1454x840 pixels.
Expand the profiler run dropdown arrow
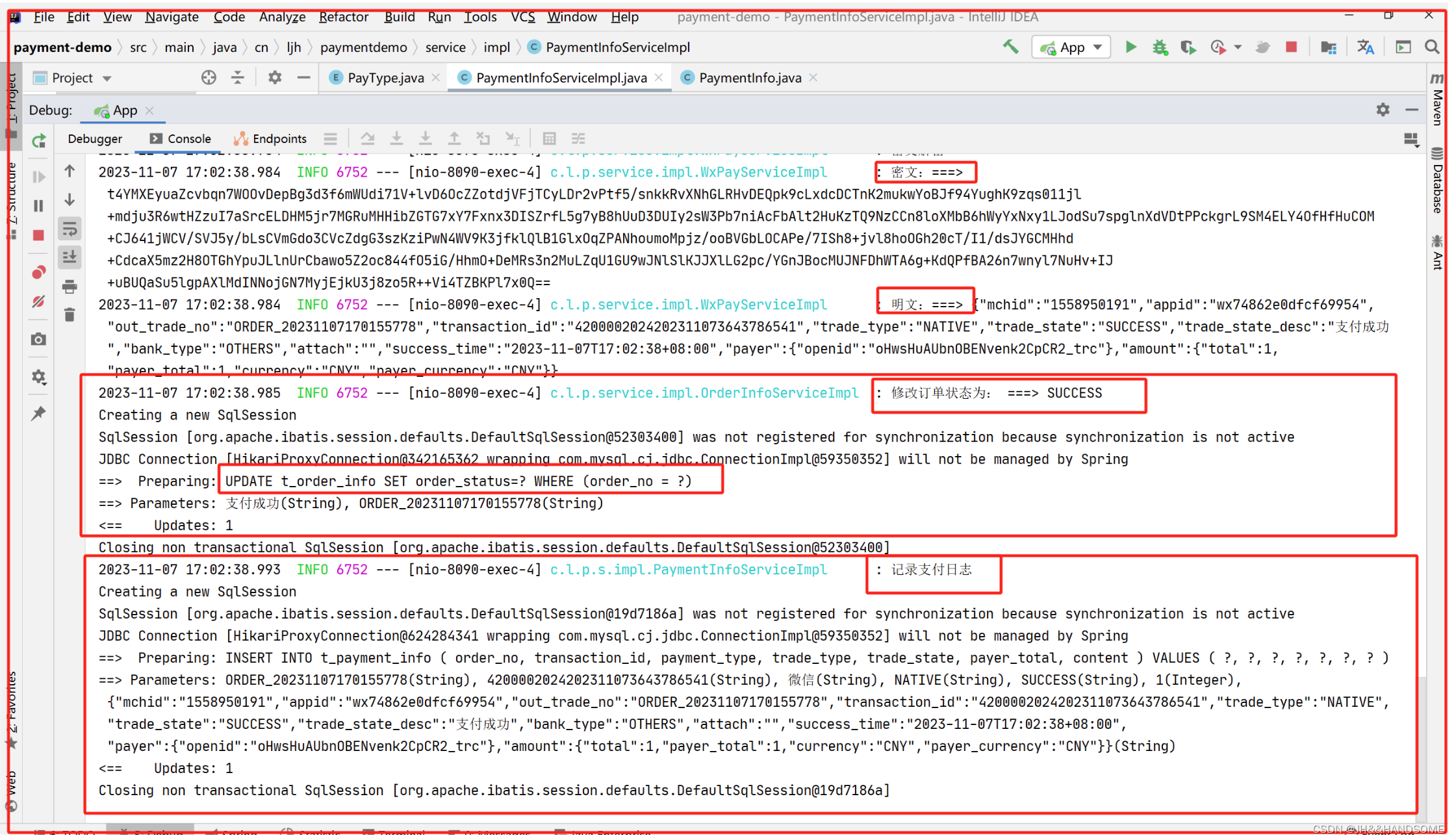[x=1238, y=47]
